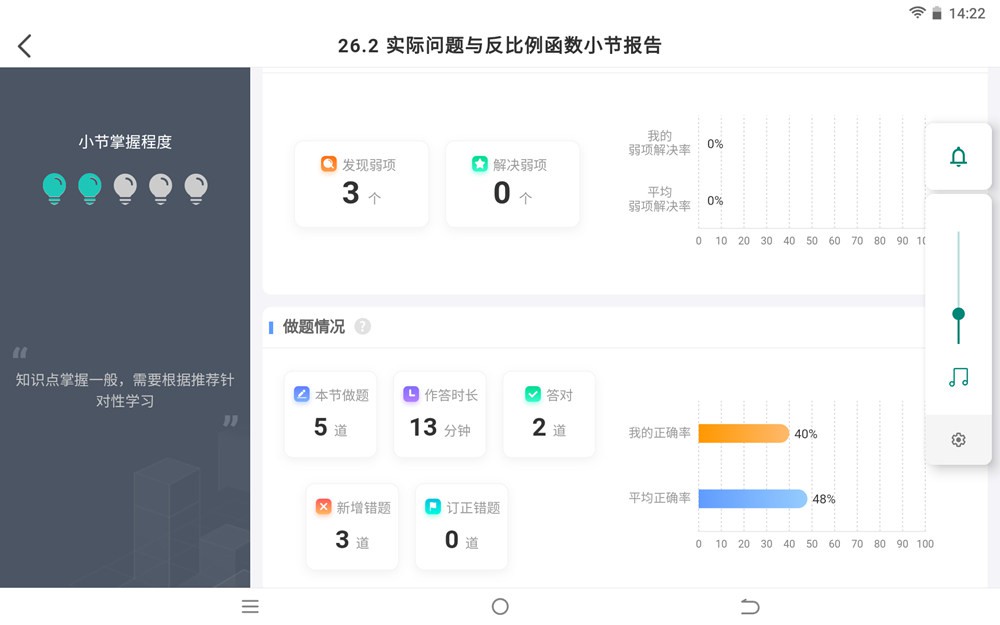Select the 本节做题 pencil icon
This screenshot has width=1000, height=625.
(303, 394)
